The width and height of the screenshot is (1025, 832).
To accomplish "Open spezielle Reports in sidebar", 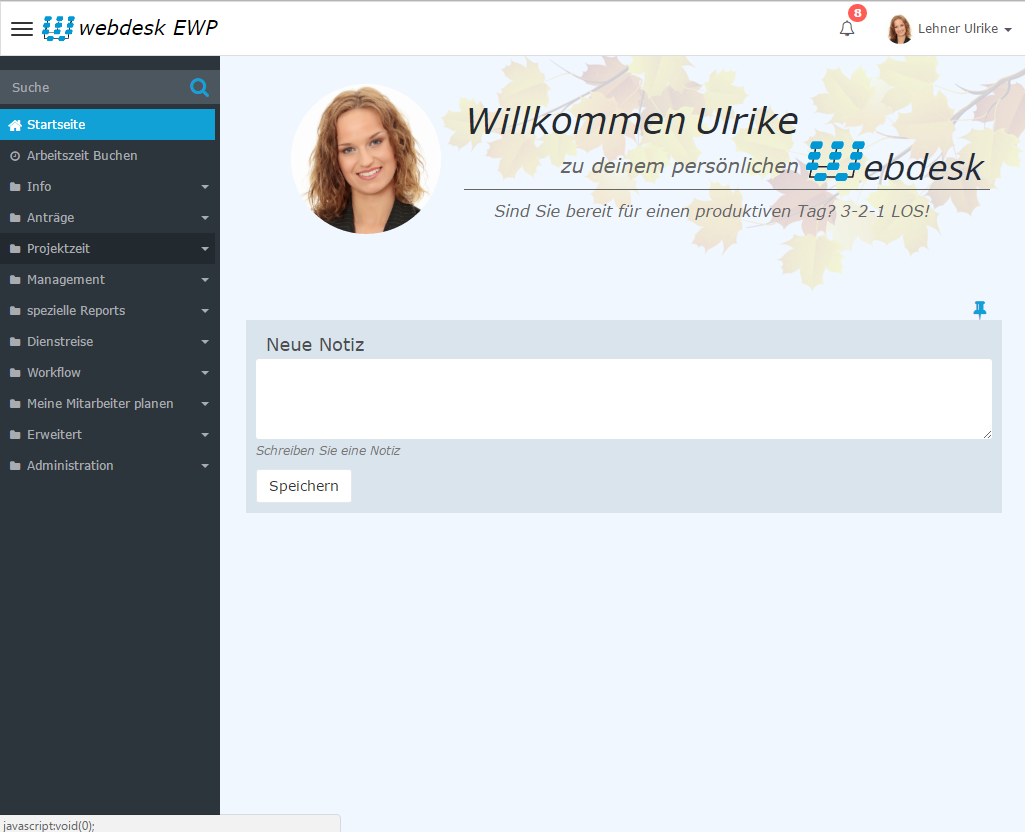I will click(x=76, y=311).
